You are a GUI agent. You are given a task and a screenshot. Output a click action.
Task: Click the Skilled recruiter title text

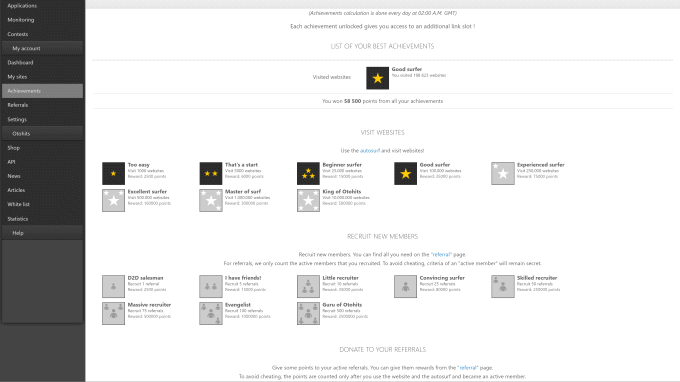coord(537,278)
